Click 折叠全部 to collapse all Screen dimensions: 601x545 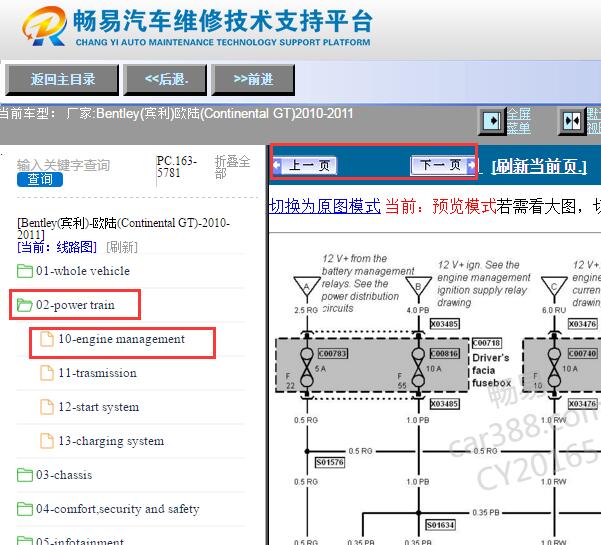click(x=232, y=167)
